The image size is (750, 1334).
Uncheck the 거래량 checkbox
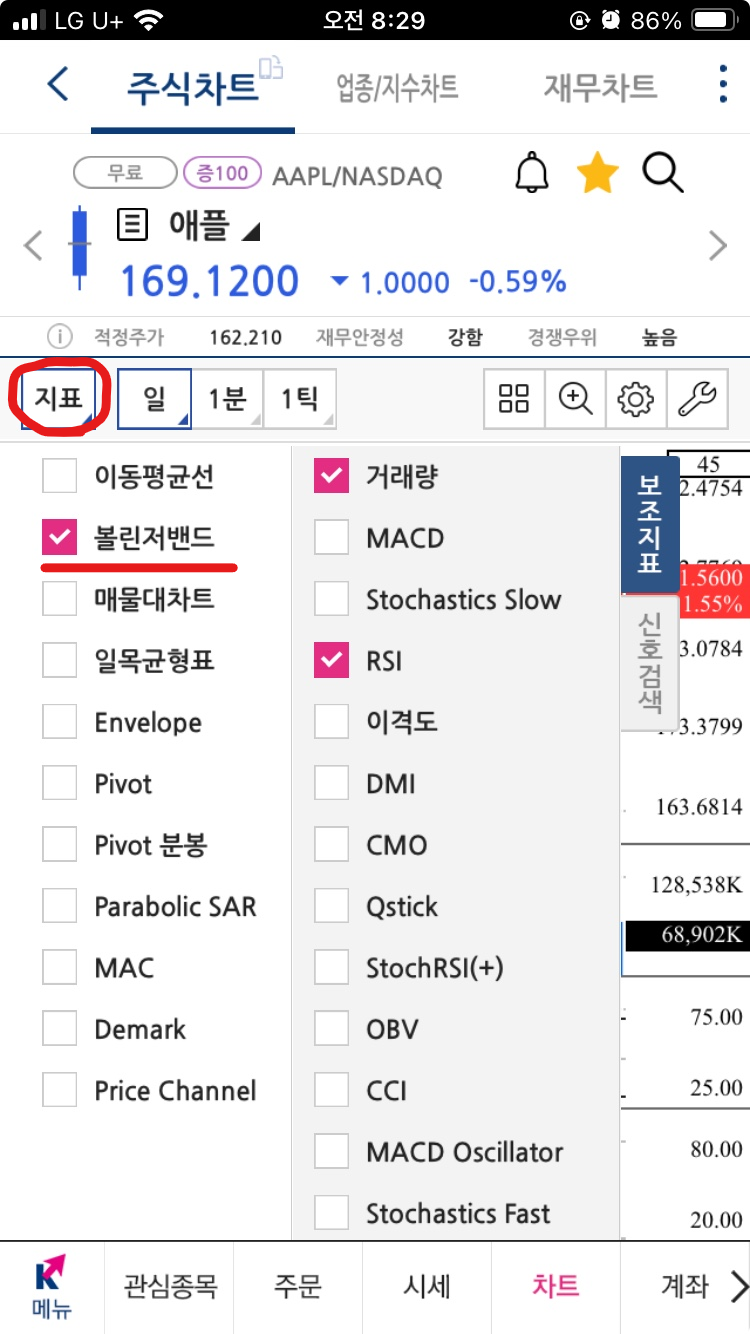332,476
